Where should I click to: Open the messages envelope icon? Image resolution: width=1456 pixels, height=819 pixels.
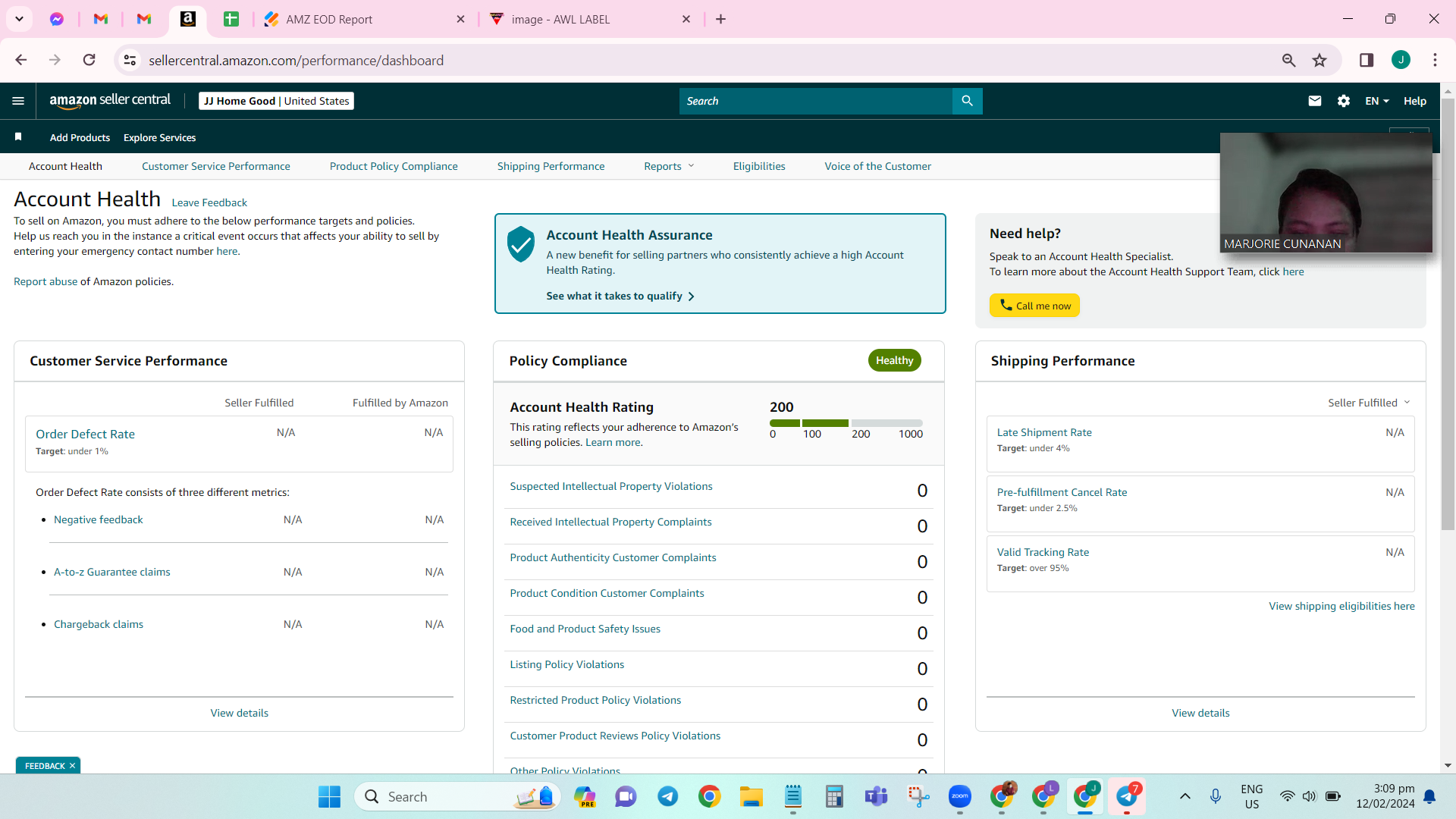tap(1315, 101)
